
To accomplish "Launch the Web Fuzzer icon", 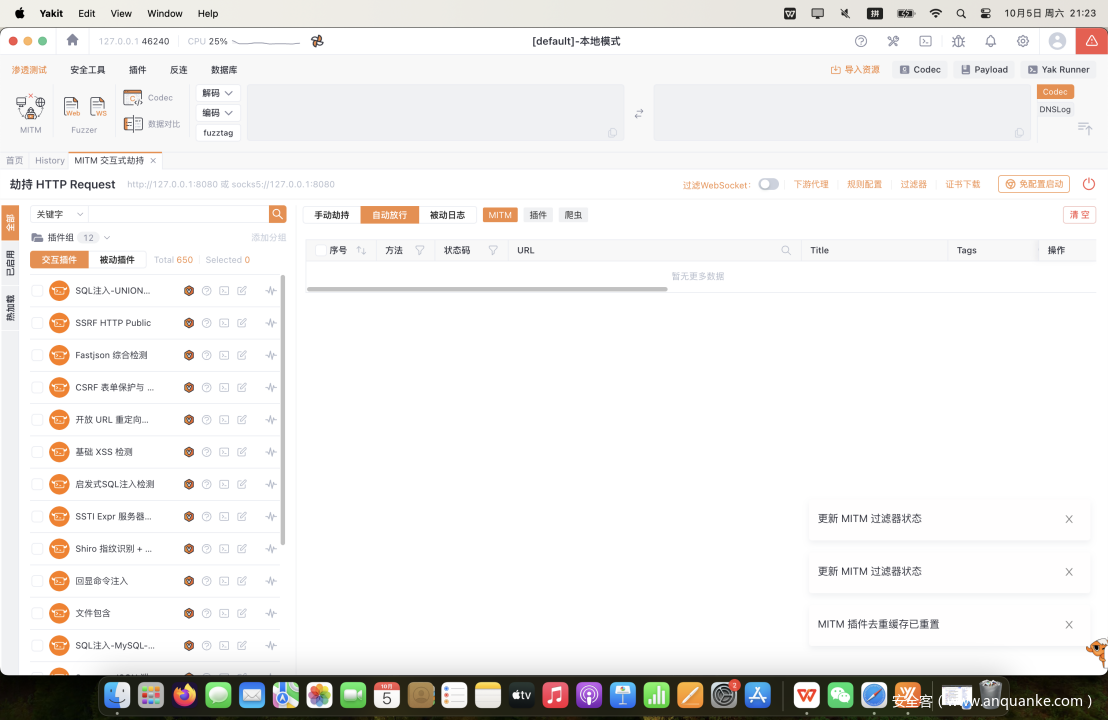I will pos(71,107).
